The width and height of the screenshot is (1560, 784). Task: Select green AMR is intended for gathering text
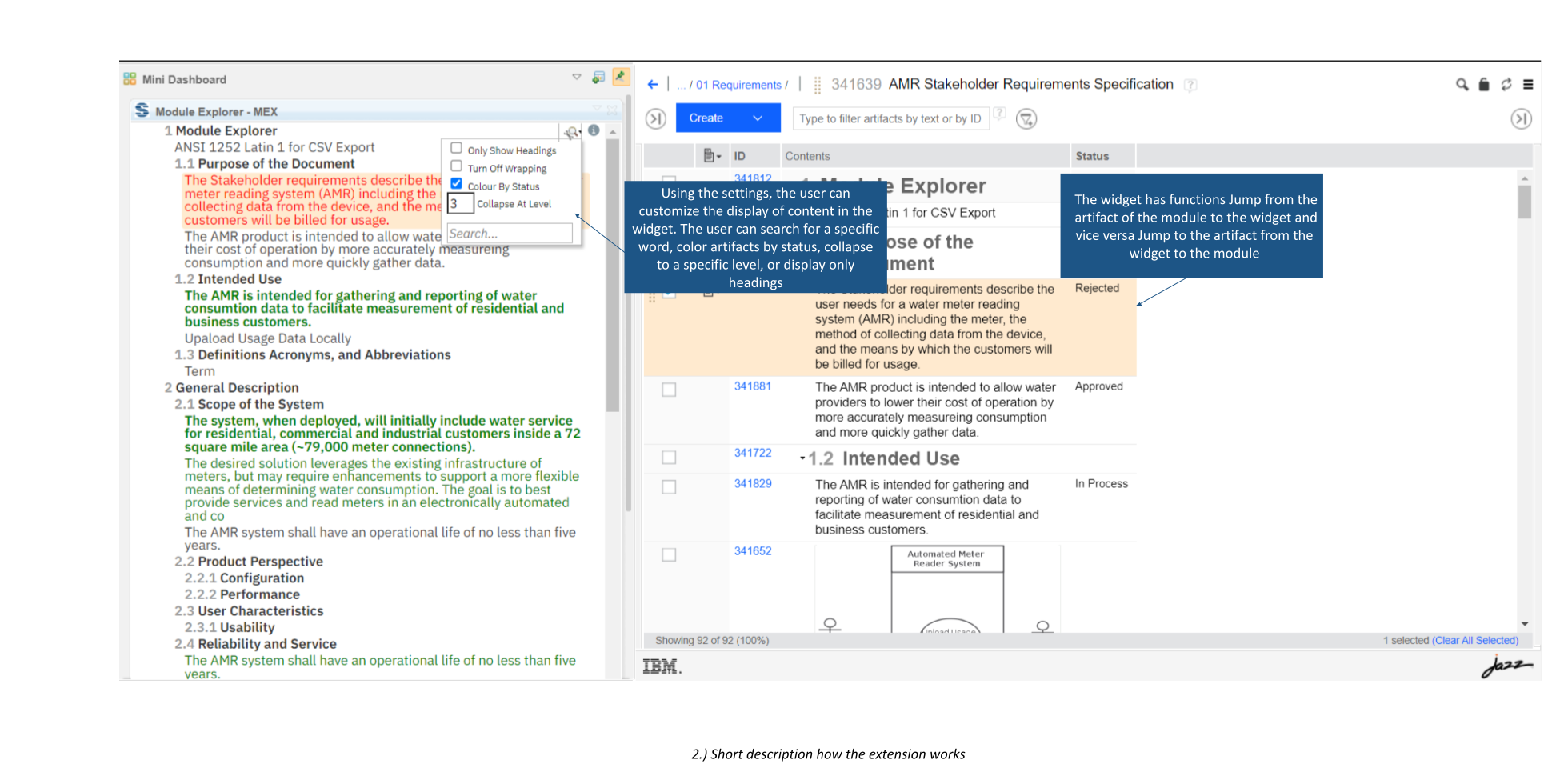pyautogui.click(x=374, y=309)
